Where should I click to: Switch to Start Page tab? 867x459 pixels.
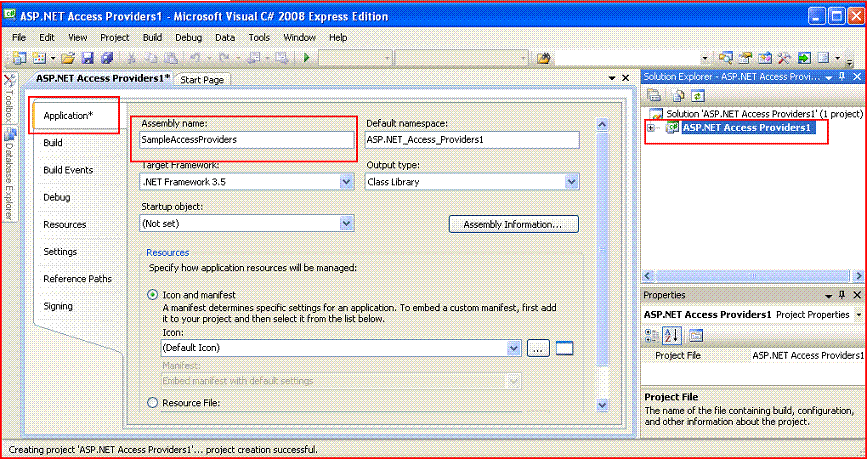[202, 80]
